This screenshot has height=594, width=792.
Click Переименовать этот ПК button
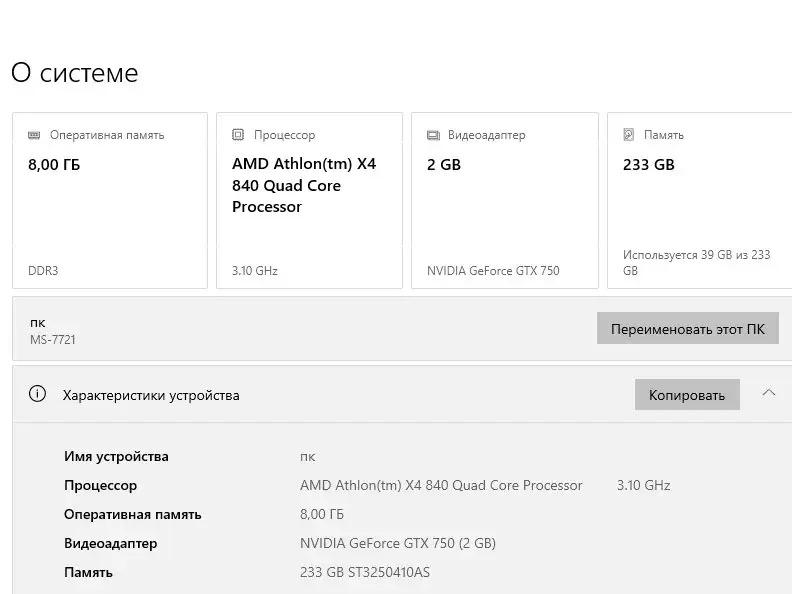687,328
